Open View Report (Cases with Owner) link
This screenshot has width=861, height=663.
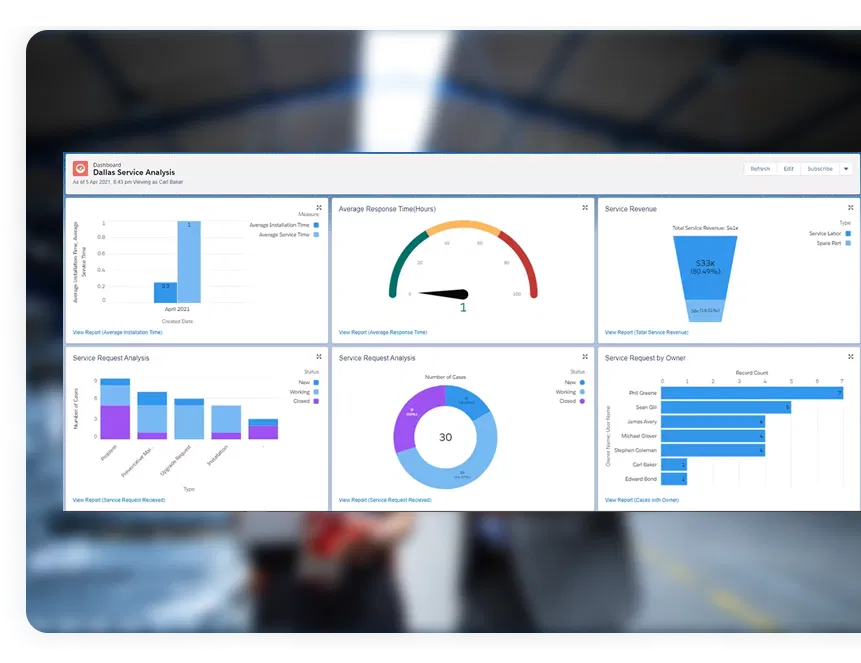(x=642, y=500)
